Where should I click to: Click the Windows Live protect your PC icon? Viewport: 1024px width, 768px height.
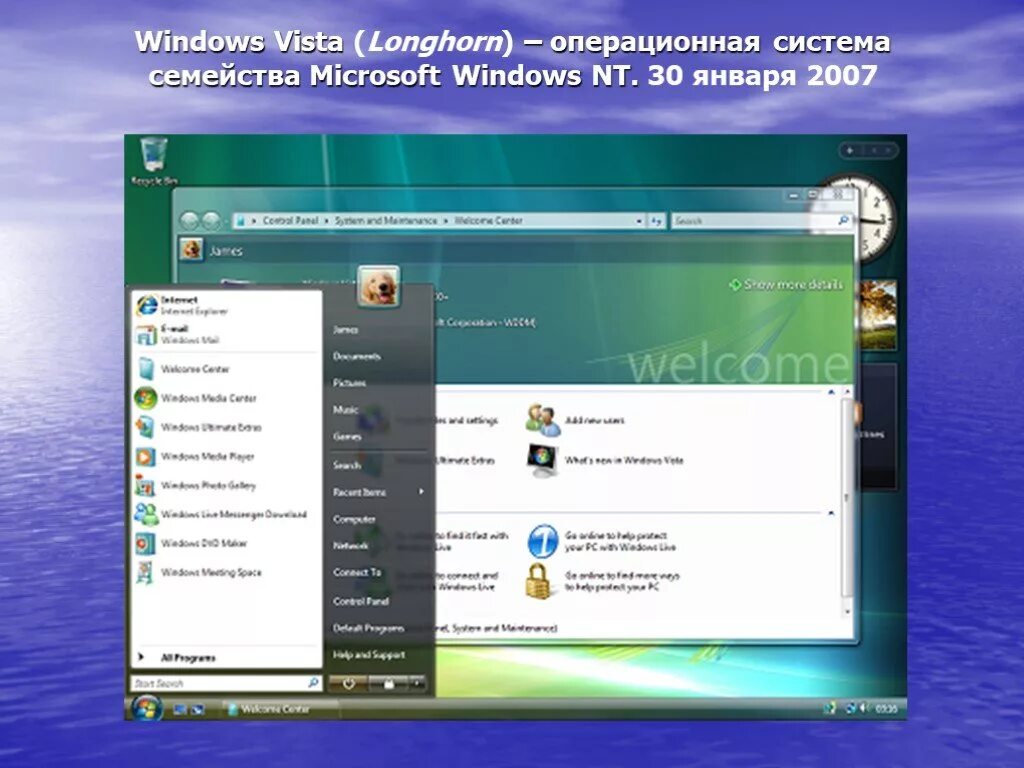pos(543,541)
